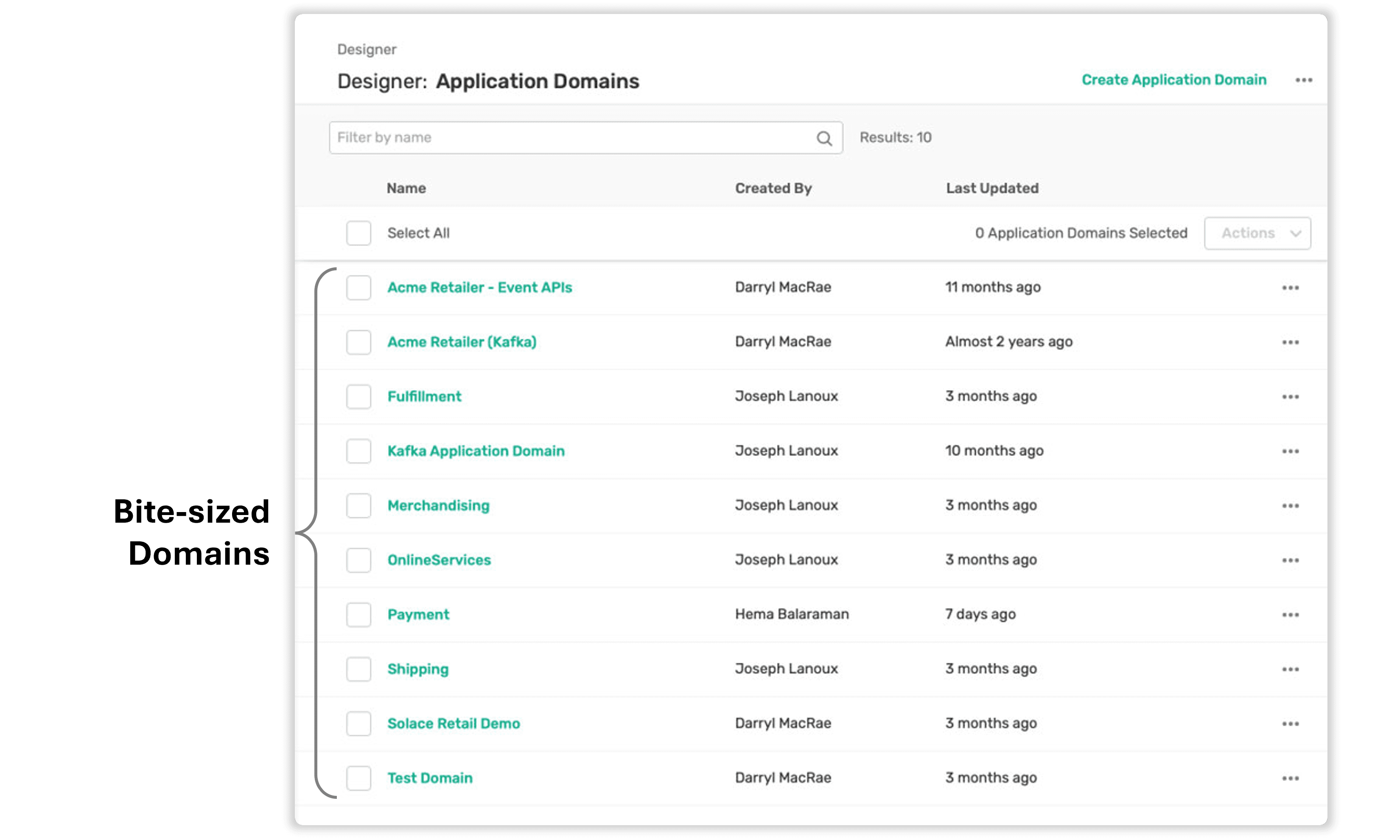1400x840 pixels.
Task: Open the page-level more options ellipsis
Action: pyautogui.click(x=1303, y=80)
